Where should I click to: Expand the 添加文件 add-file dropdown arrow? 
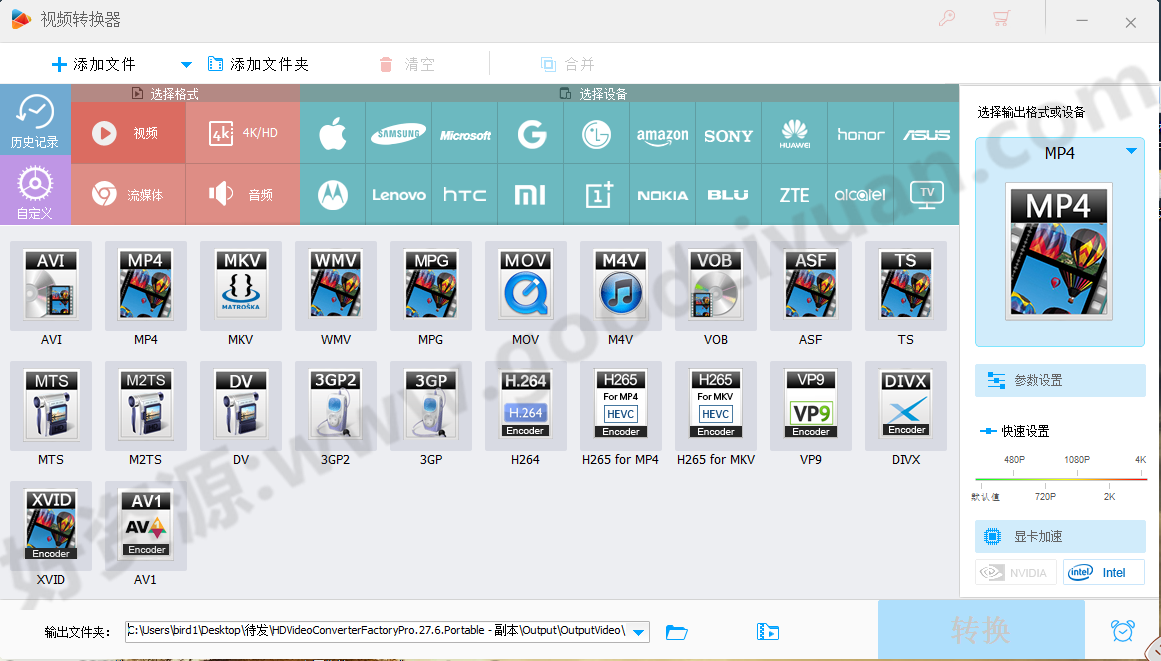coord(185,62)
